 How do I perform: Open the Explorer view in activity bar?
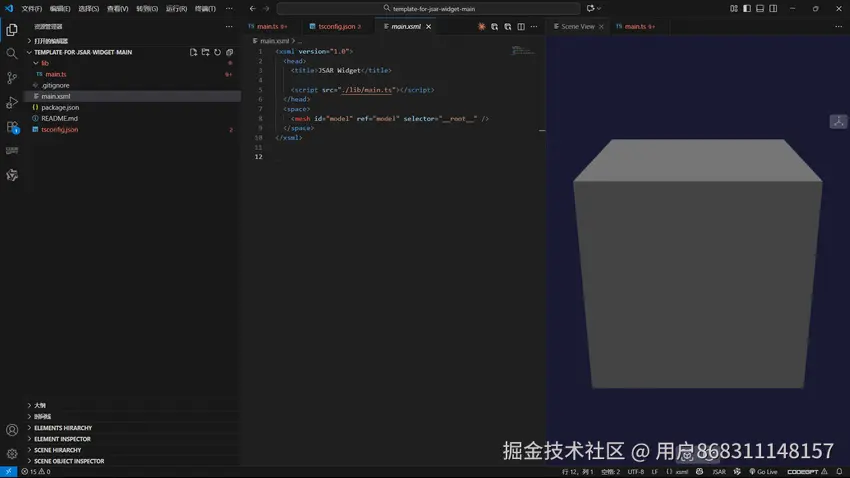[x=12, y=30]
